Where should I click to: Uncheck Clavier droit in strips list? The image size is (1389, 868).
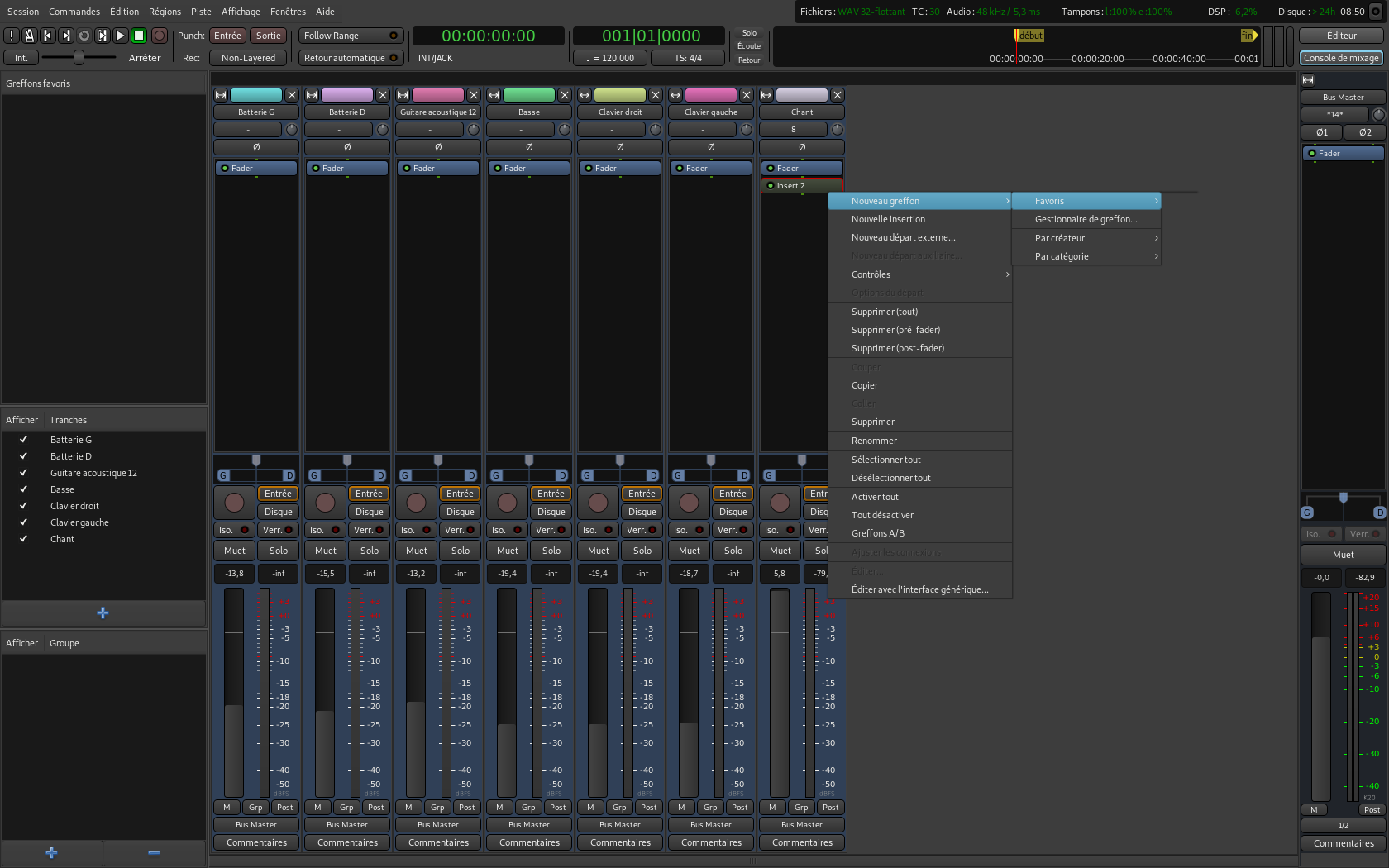click(x=23, y=506)
